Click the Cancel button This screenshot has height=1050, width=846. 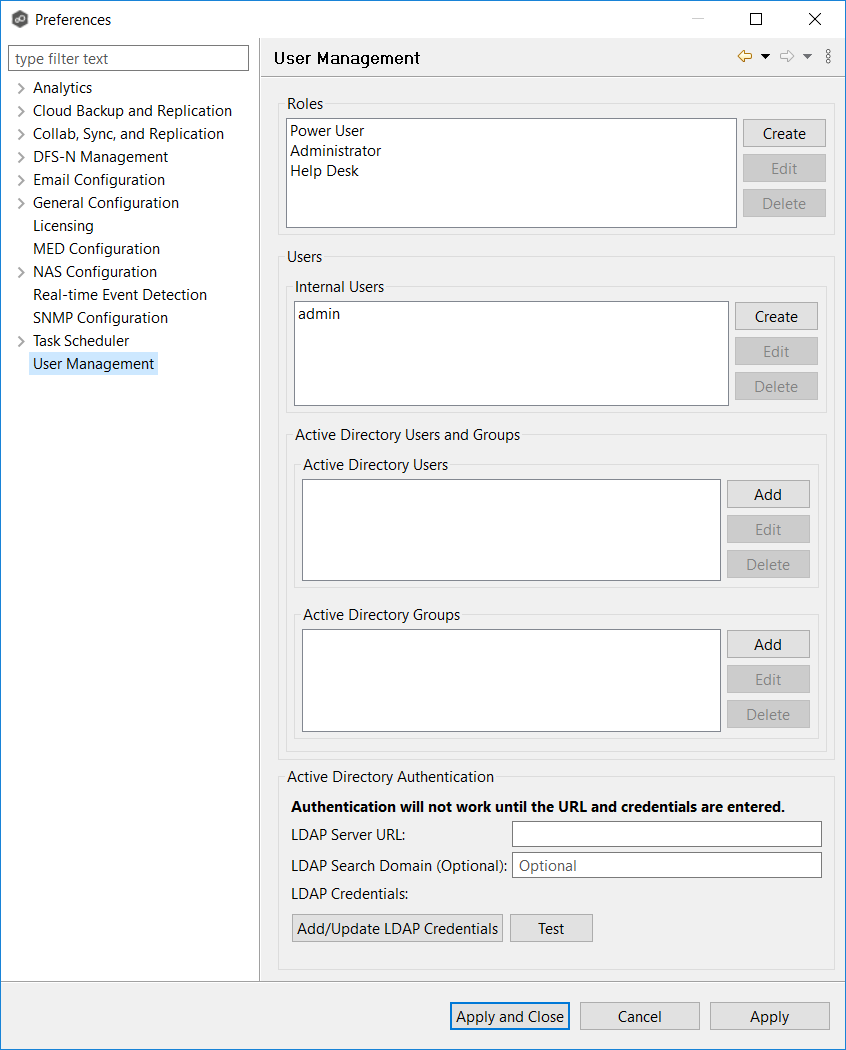tap(640, 1016)
